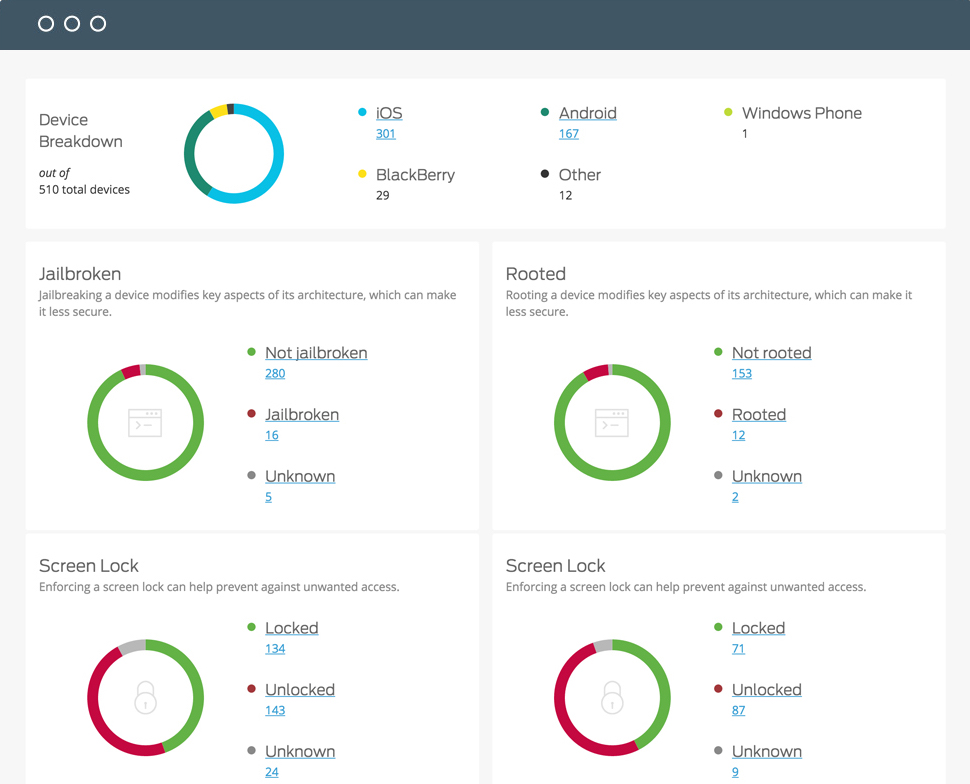Click the Other device label
This screenshot has width=970, height=784.
tap(580, 175)
